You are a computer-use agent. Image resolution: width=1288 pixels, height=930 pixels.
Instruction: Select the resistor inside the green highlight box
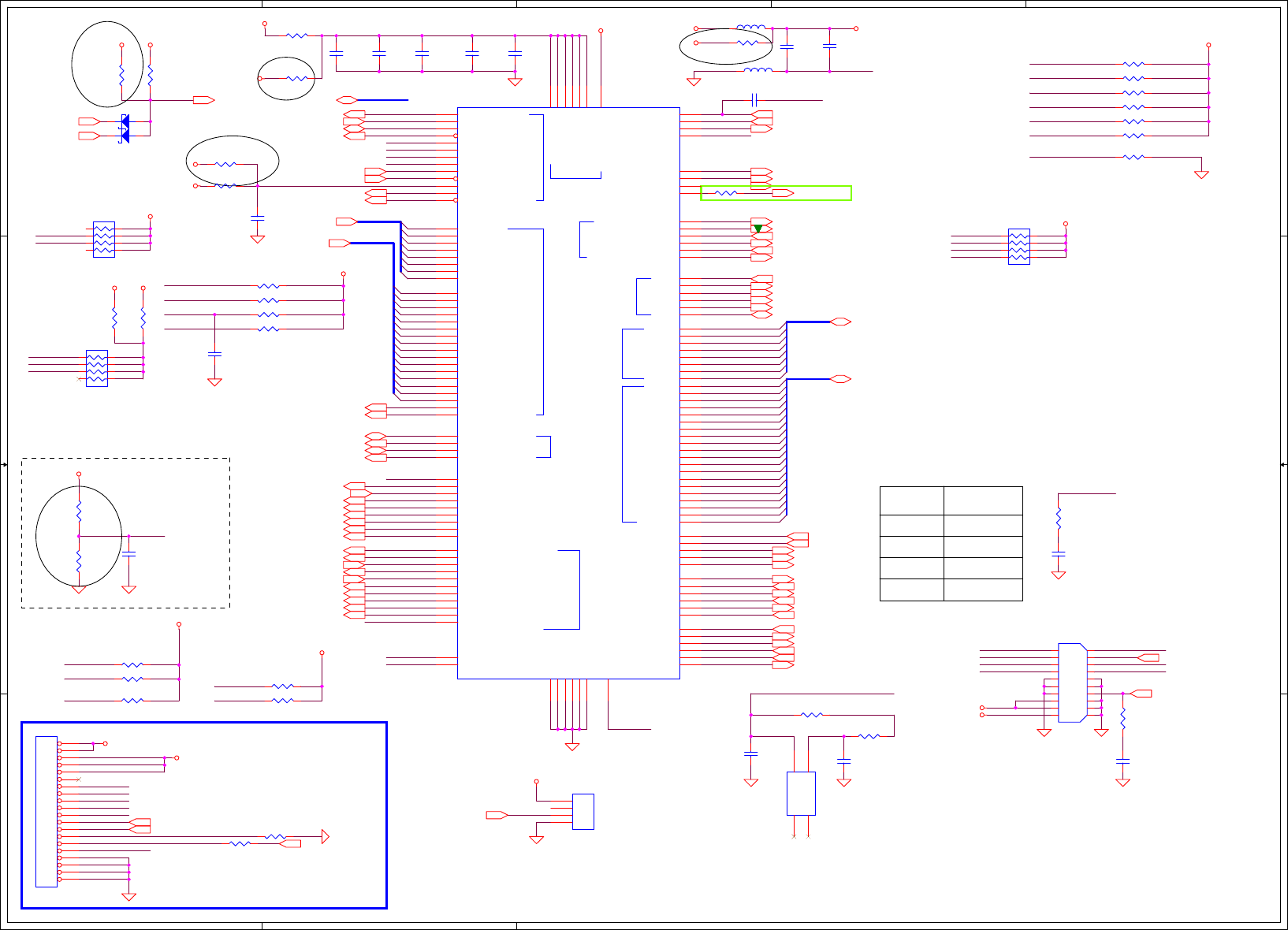pyautogui.click(x=726, y=193)
